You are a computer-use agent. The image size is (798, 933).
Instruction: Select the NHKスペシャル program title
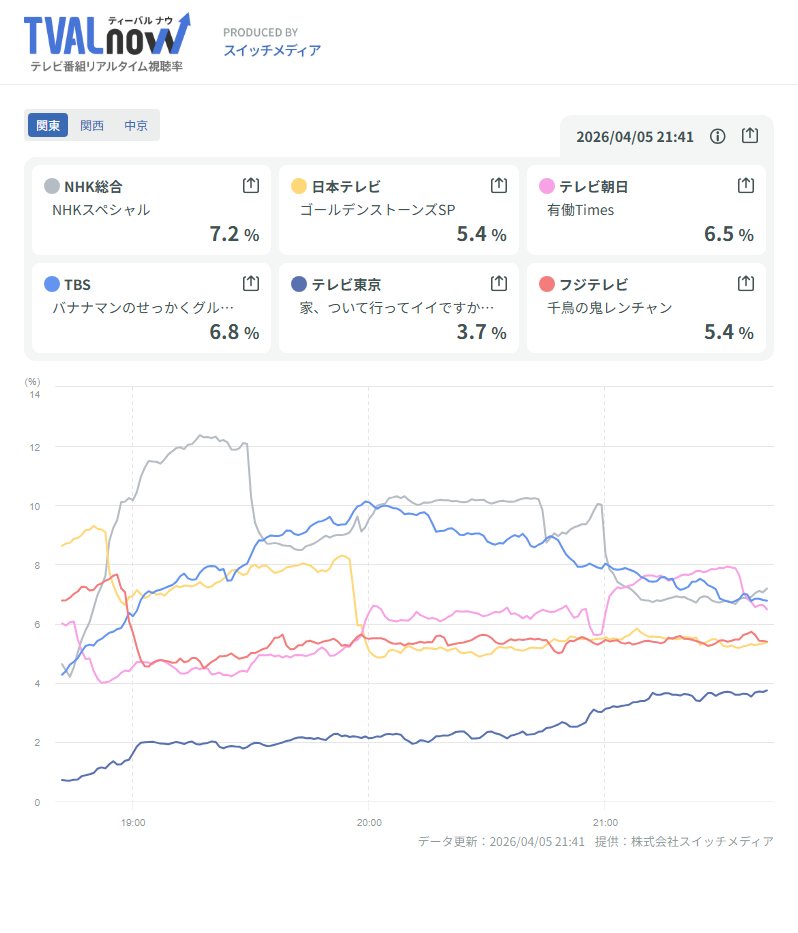101,210
